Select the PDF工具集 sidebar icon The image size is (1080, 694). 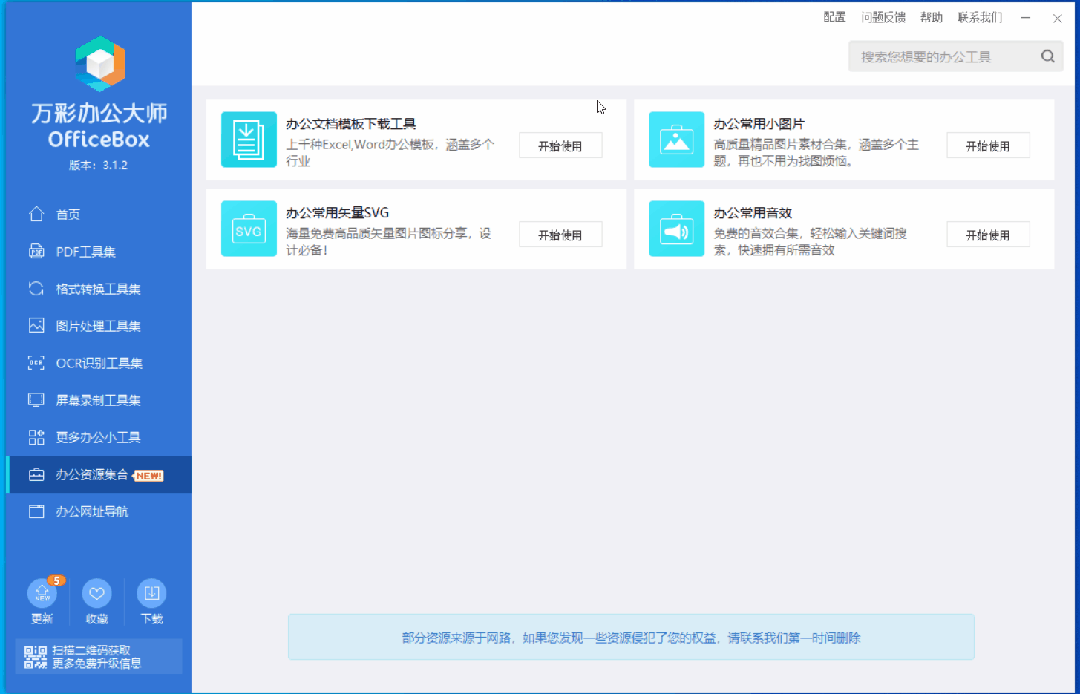pos(37,251)
